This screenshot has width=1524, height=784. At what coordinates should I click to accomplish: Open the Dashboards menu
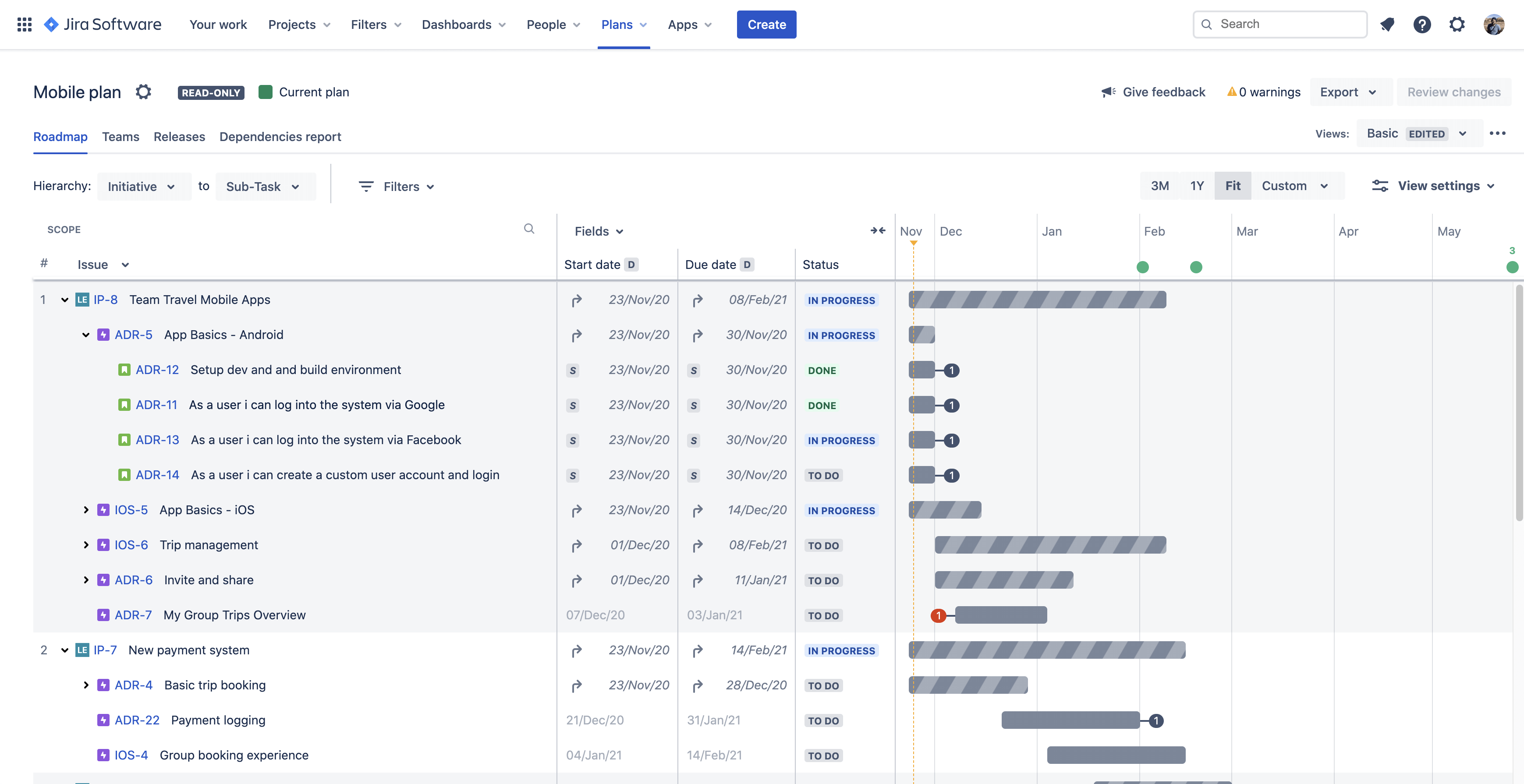point(463,24)
